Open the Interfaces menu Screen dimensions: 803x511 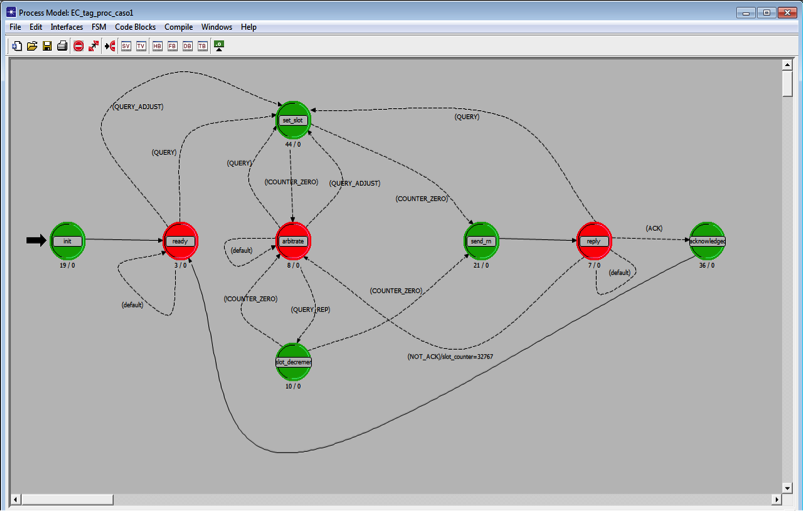coord(67,27)
